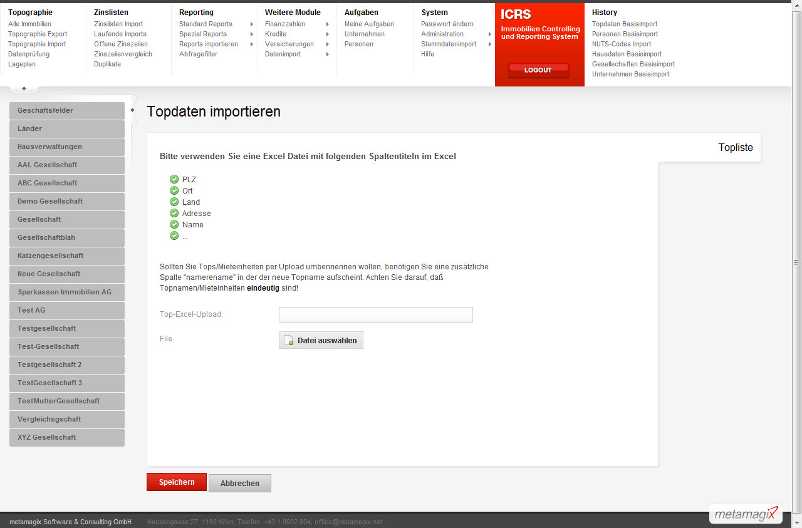
Task: Open Topdaten Basisimport in History
Action: pyautogui.click(x=625, y=24)
